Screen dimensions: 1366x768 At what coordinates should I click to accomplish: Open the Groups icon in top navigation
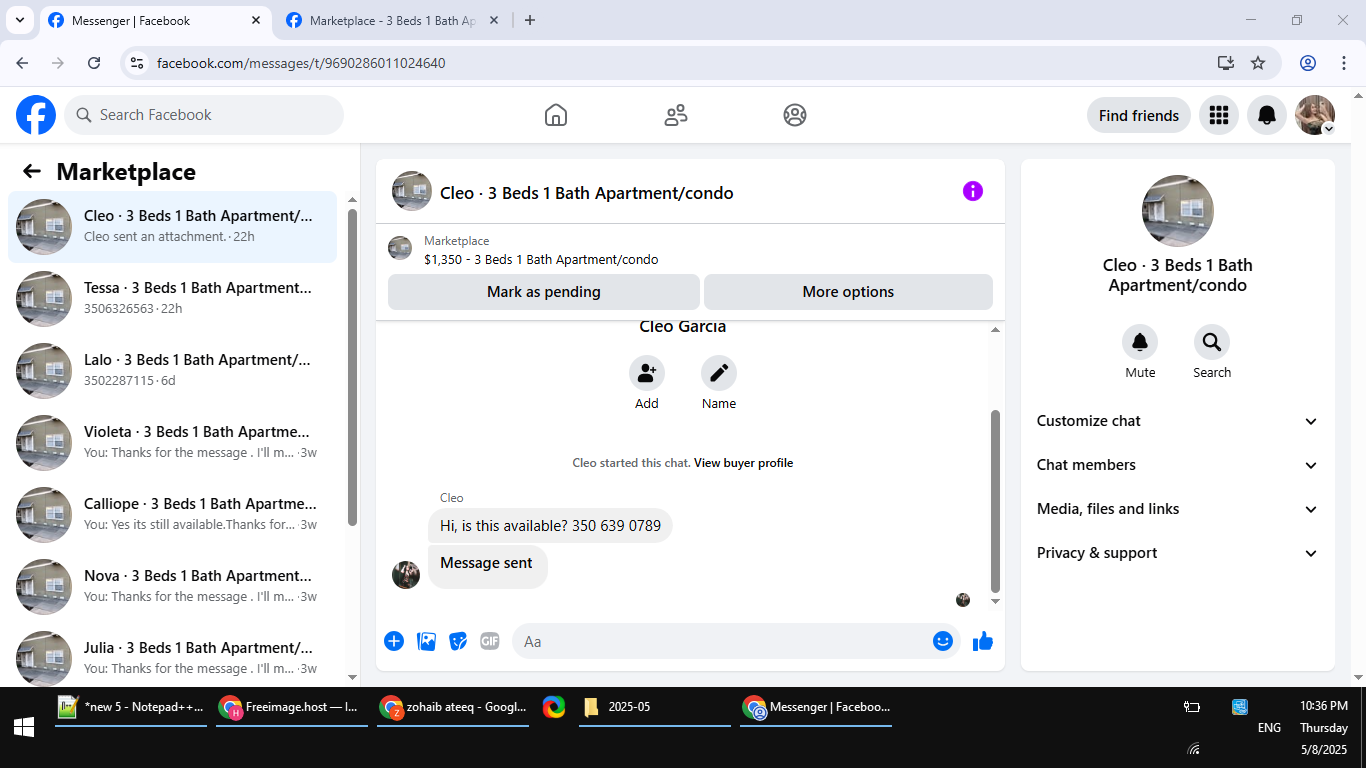(x=795, y=115)
